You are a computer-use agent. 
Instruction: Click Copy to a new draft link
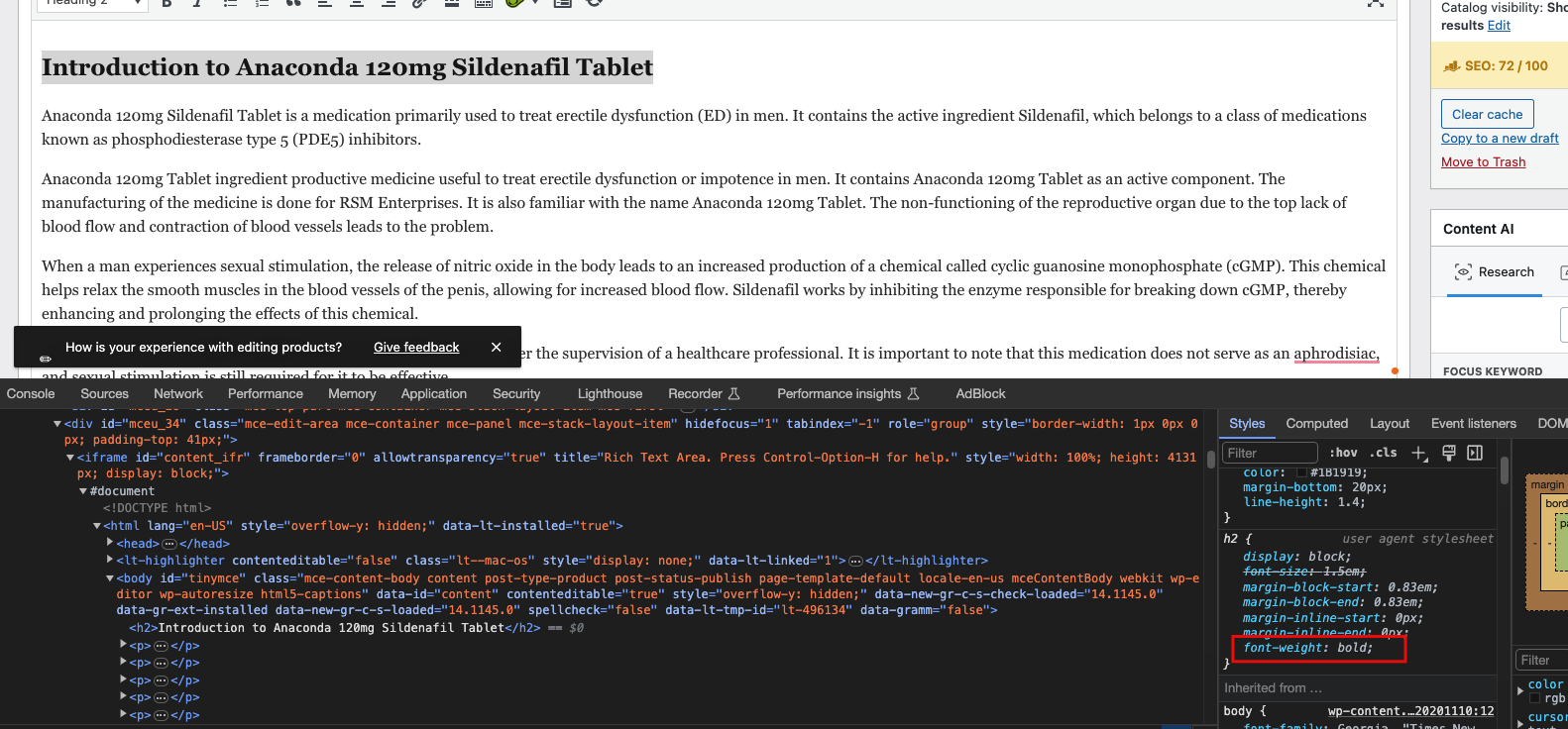coord(1500,138)
